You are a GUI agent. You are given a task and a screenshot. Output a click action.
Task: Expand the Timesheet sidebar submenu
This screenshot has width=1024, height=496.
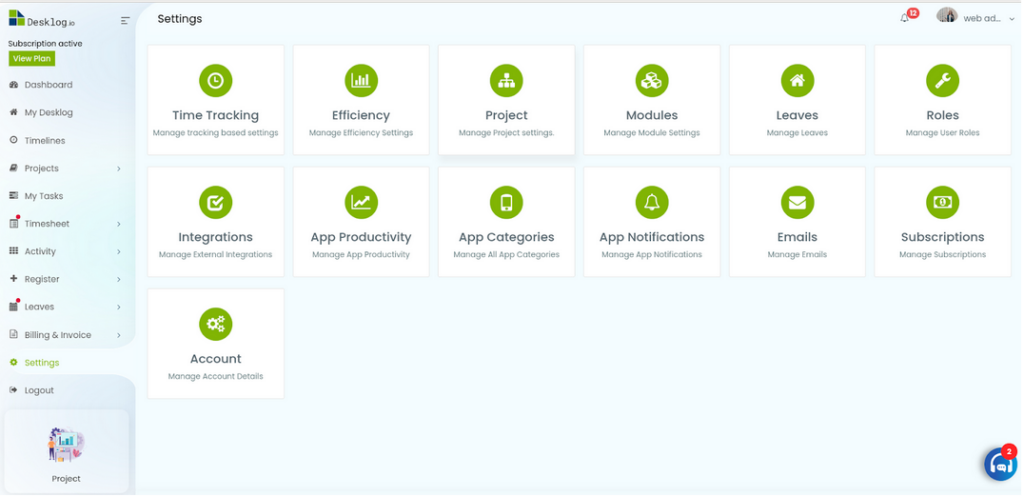click(x=118, y=224)
